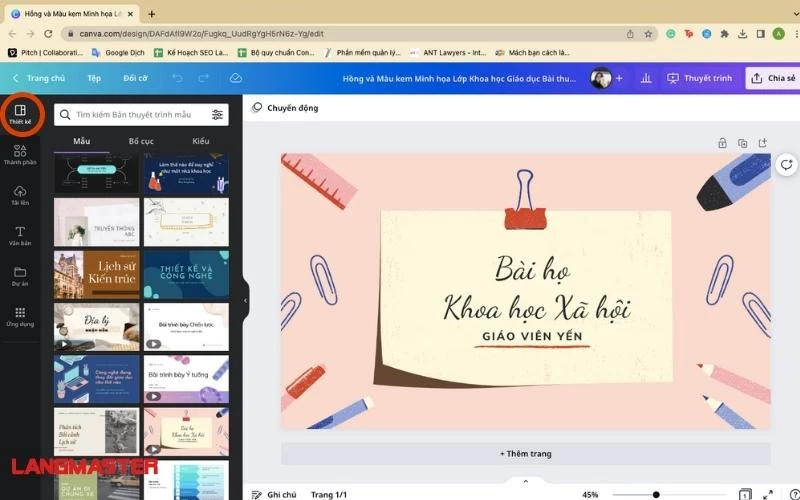Image resolution: width=800 pixels, height=500 pixels.
Task: Open the Thiết kế design panel
Action: coord(20,113)
